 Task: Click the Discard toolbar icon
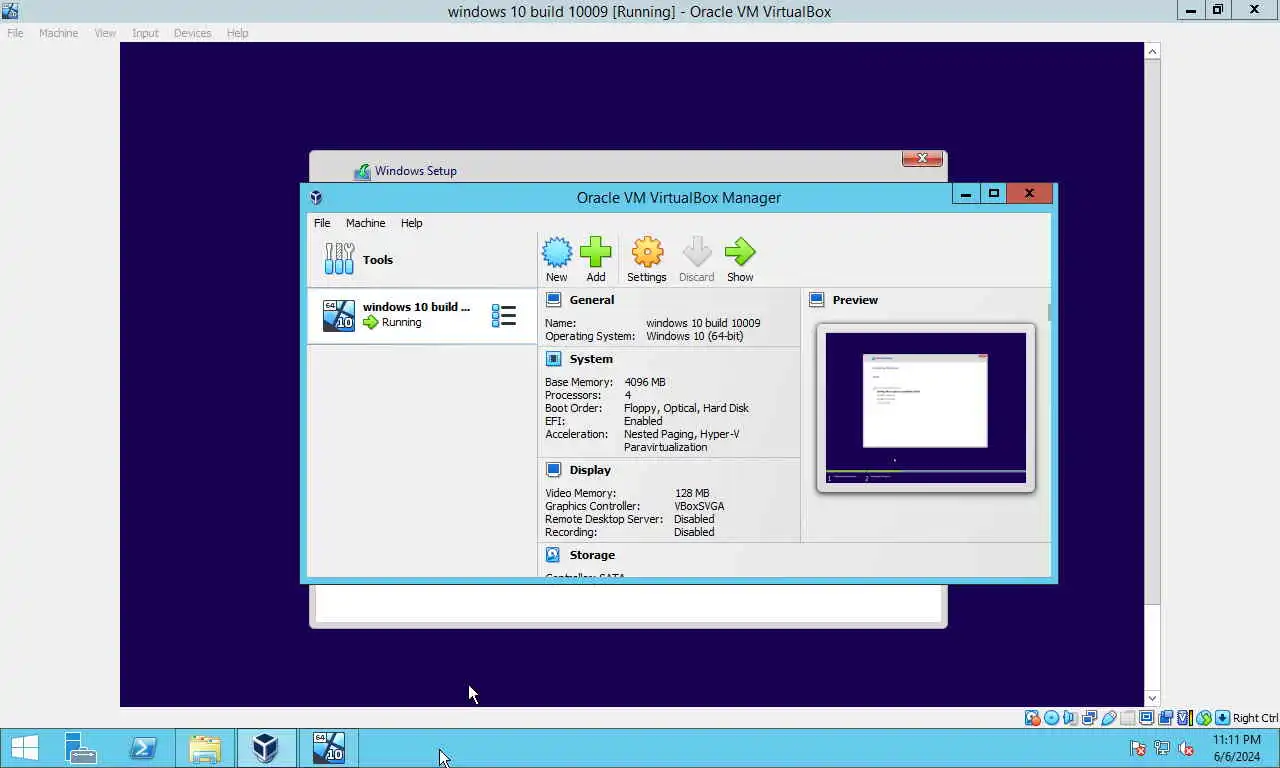pyautogui.click(x=697, y=252)
